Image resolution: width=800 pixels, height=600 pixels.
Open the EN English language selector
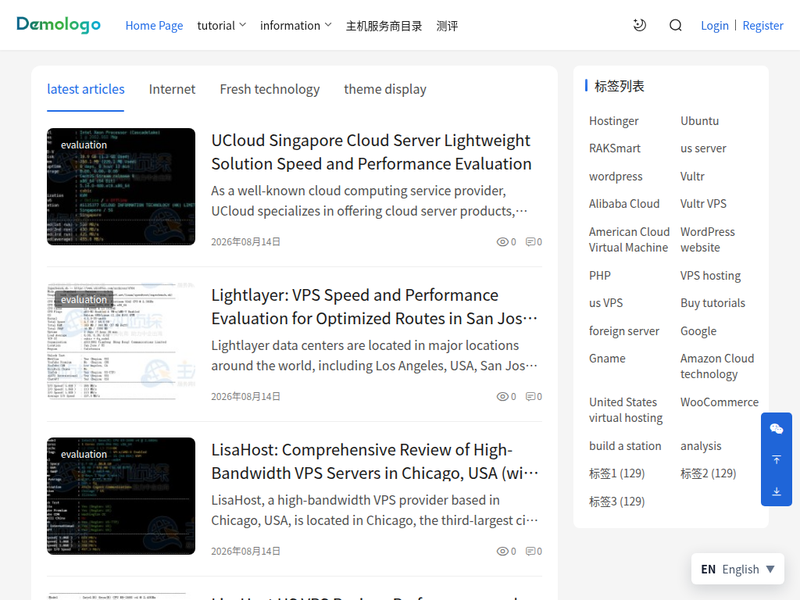click(737, 569)
